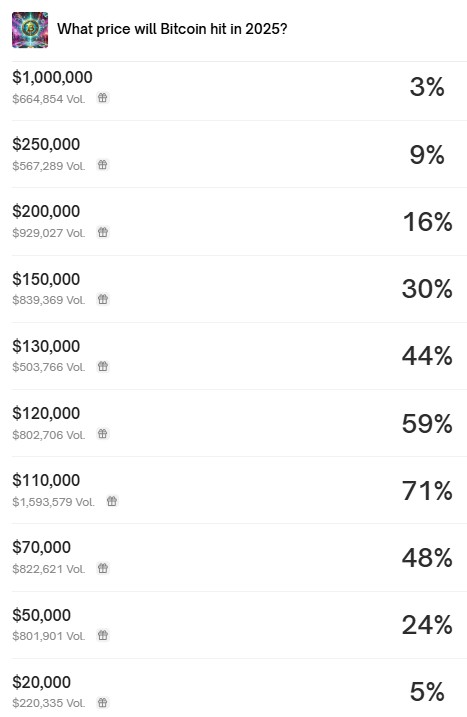Click the 16% chance for $200,000
Image resolution: width=467 pixels, height=717 pixels.
(x=427, y=222)
